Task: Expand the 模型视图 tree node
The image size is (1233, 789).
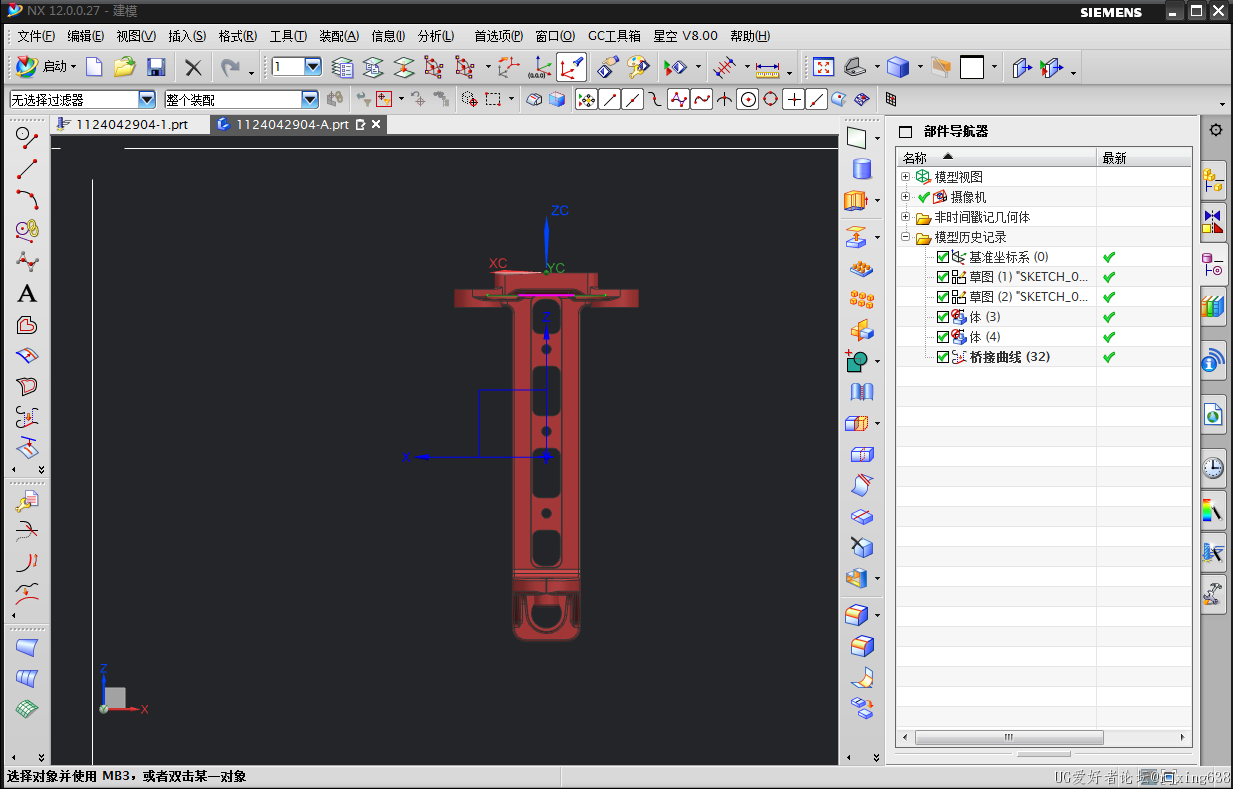Action: point(905,177)
